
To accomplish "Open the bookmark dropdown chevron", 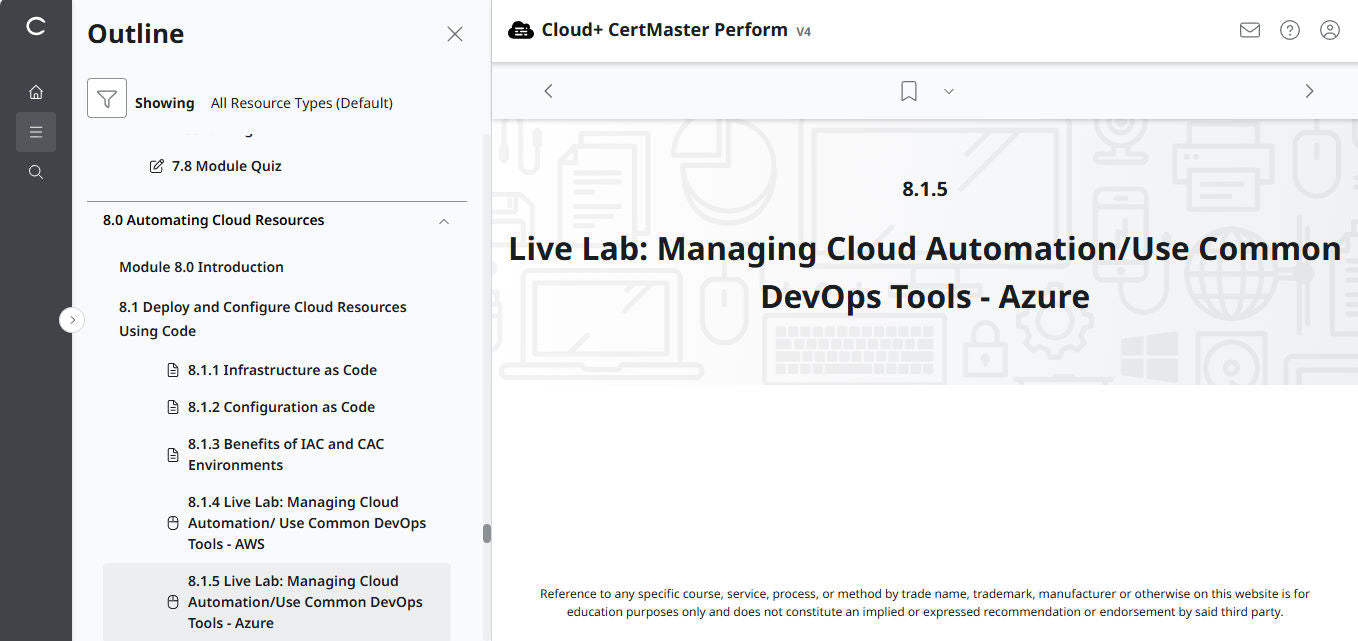I will [x=948, y=91].
